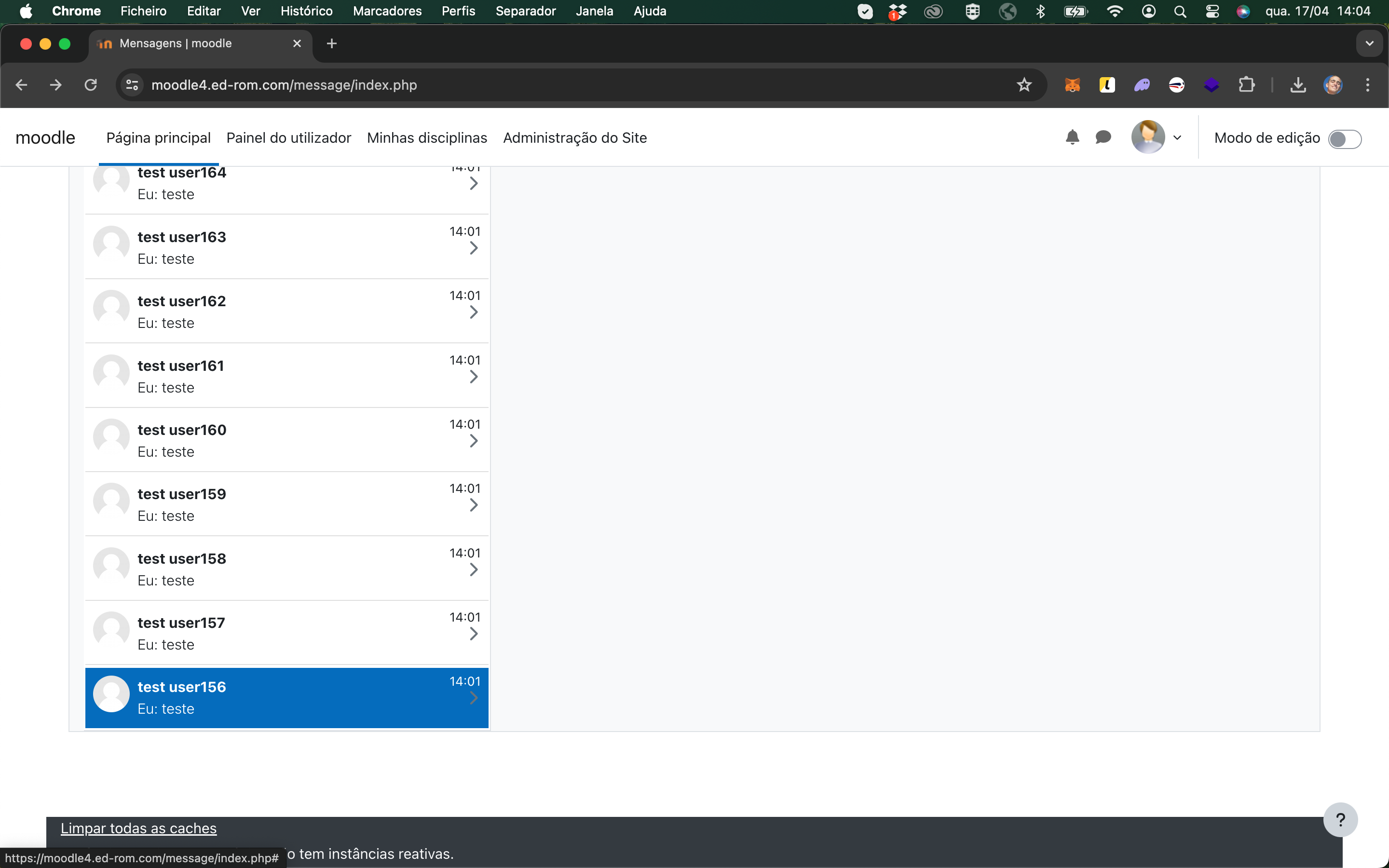Open the help question mark button
Viewport: 1389px width, 868px height.
(x=1340, y=819)
